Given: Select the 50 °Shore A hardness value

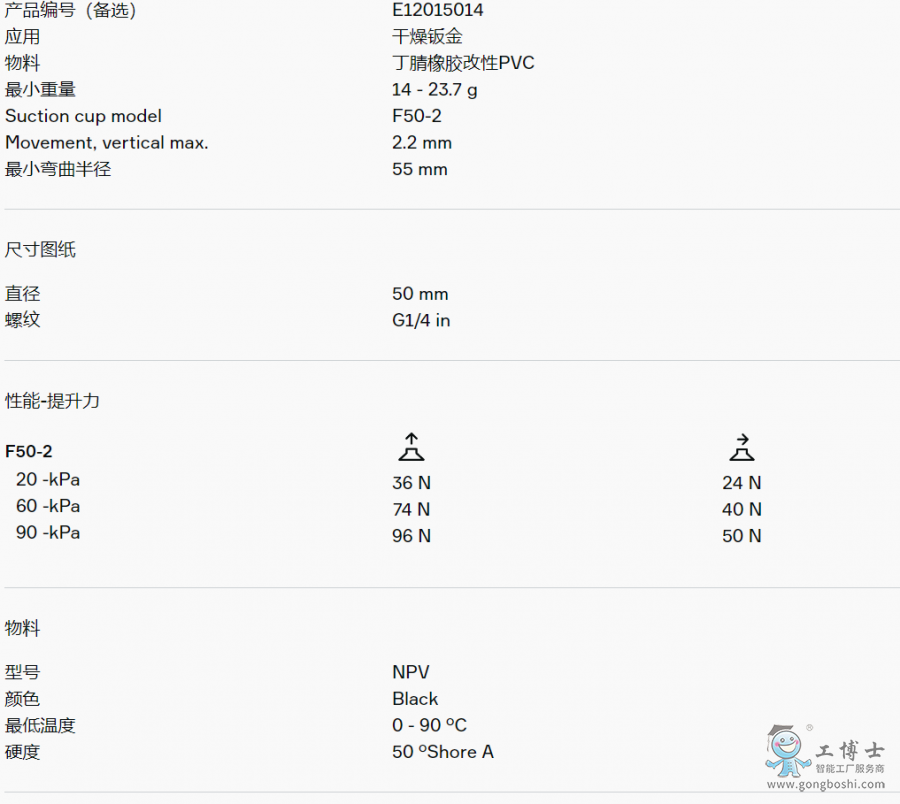Looking at the screenshot, I should click(442, 752).
